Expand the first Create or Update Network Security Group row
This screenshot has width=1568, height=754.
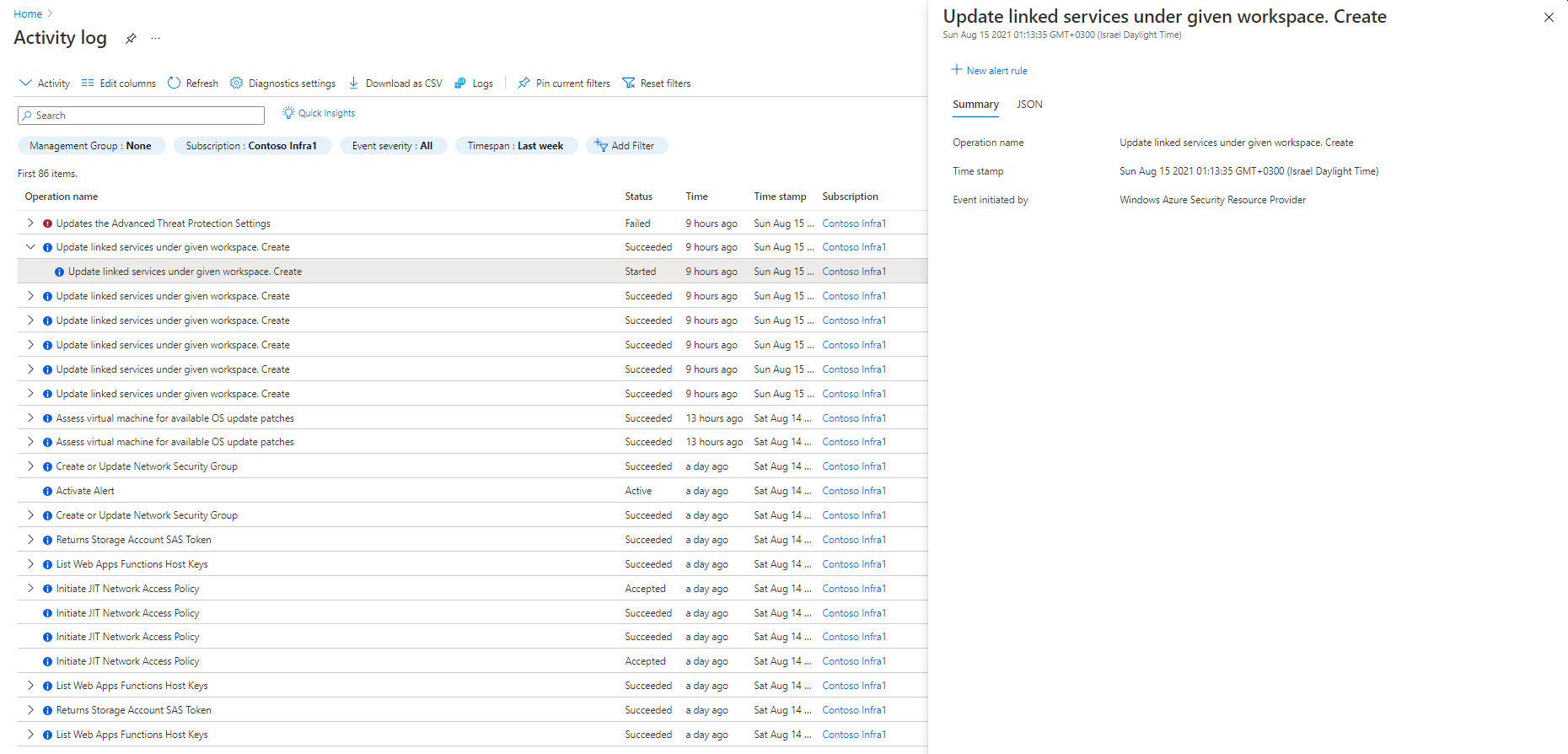(30, 466)
